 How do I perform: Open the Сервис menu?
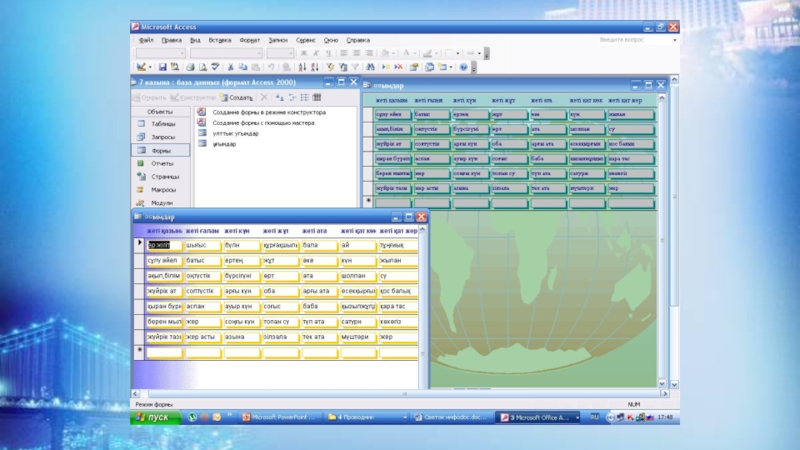(x=306, y=40)
